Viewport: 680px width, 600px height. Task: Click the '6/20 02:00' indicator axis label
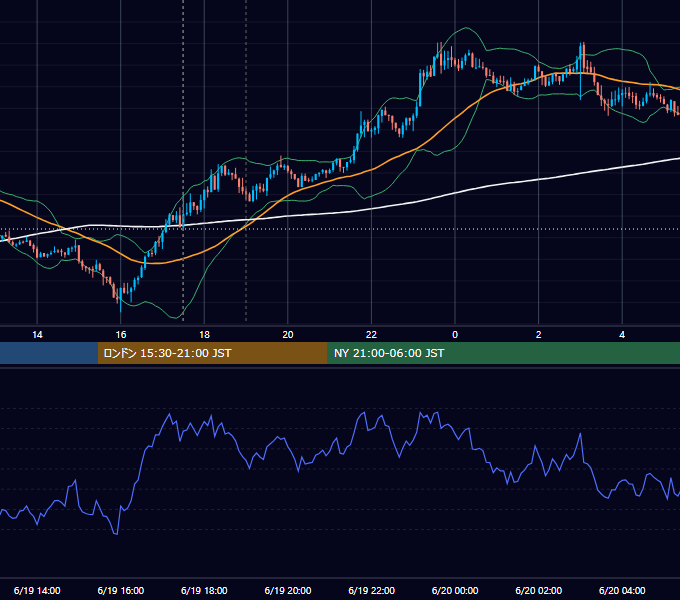pos(539,590)
